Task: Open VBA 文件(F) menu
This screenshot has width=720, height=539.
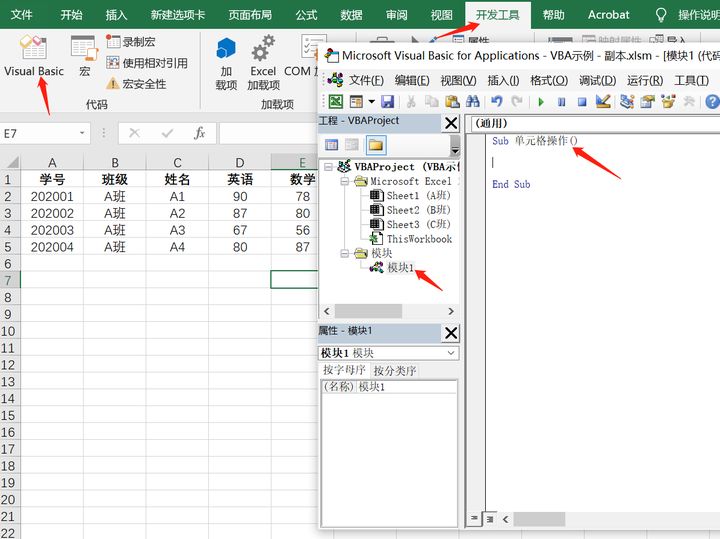Action: (366, 81)
